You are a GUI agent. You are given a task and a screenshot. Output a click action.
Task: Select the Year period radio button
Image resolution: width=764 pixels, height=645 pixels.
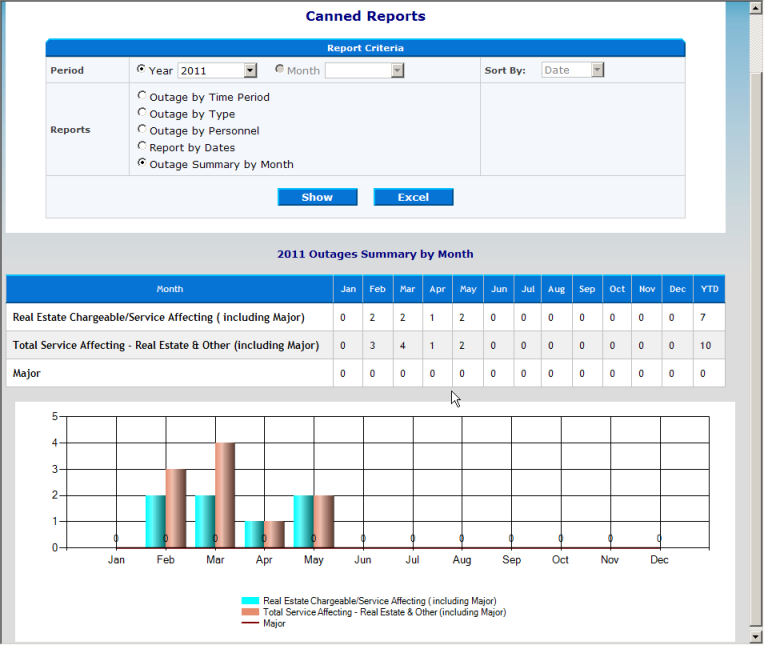141,69
